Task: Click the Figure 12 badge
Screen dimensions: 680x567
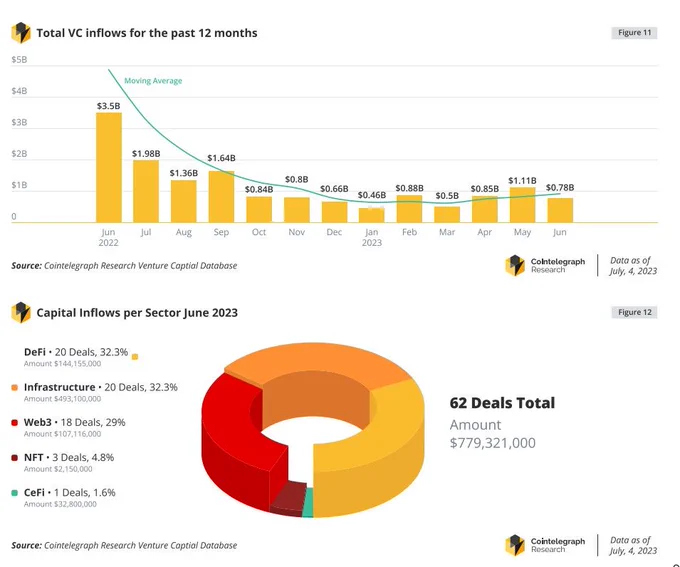Action: click(x=634, y=312)
